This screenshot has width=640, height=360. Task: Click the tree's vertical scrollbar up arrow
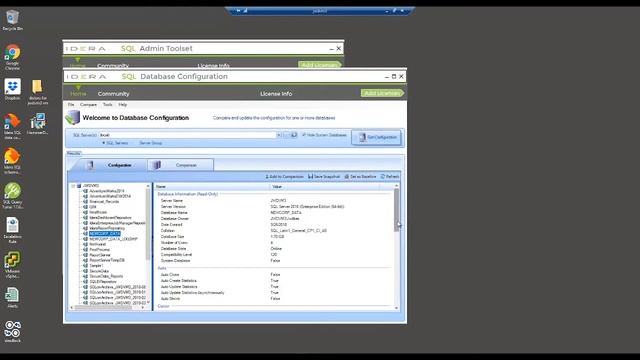tap(148, 186)
